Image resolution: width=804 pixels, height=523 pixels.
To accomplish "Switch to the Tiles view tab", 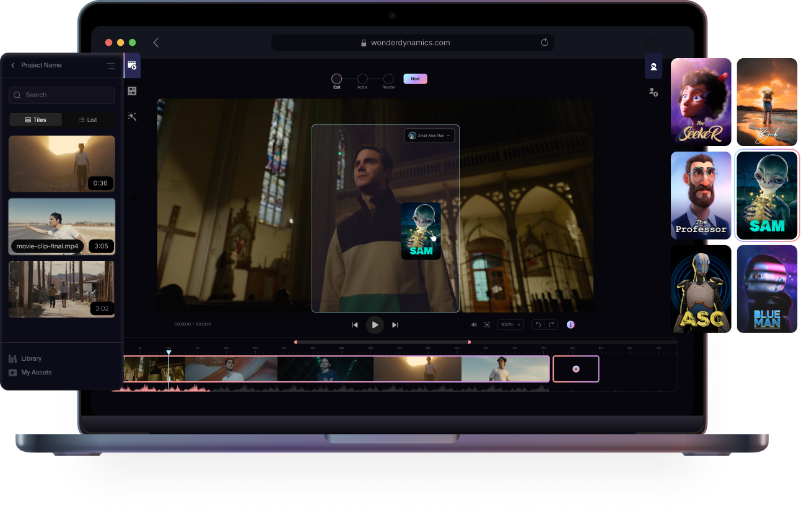I will tap(36, 119).
